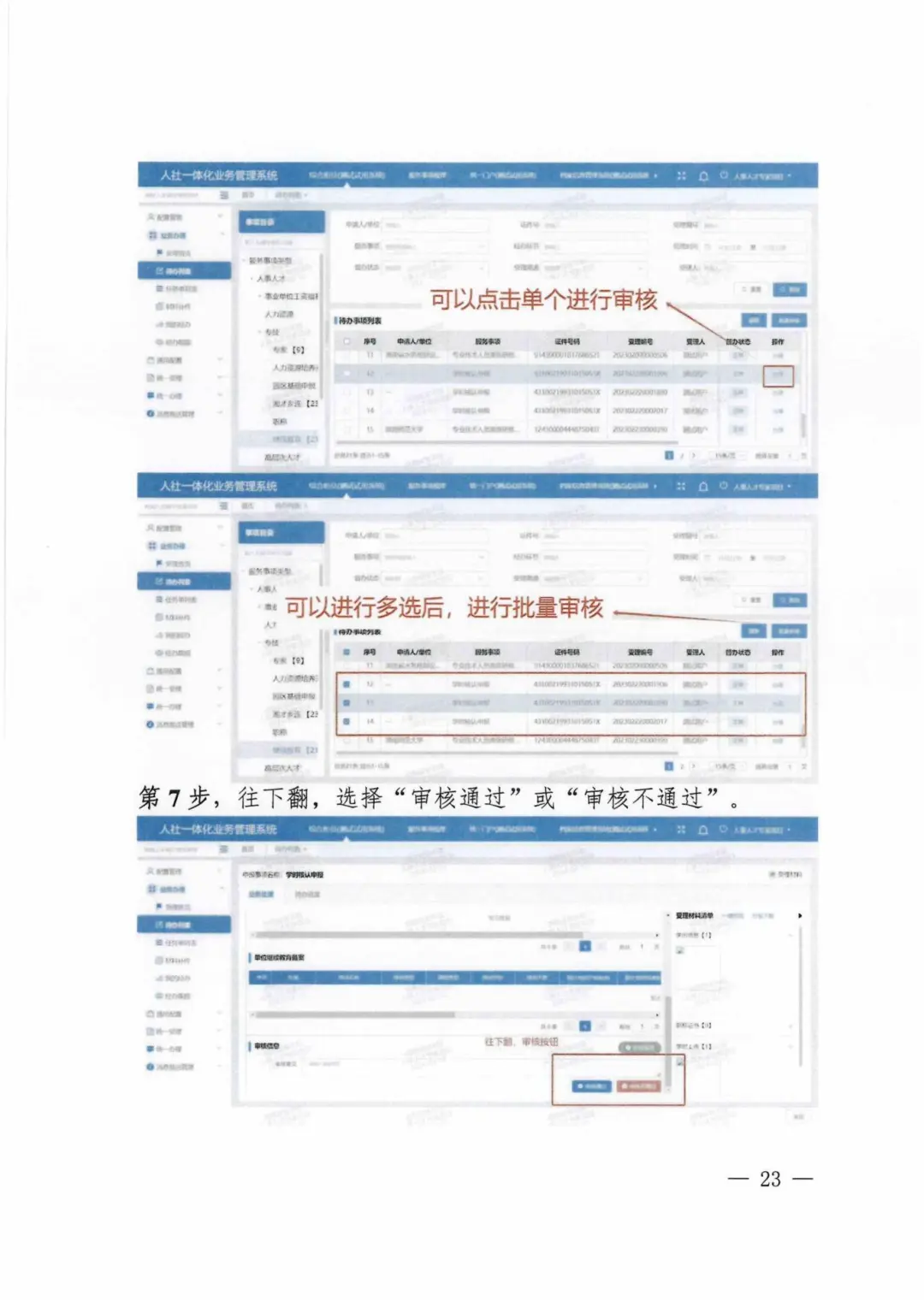Uncheck row 14 checkbox in batch-review screenshot
Viewport: 924px width, 1307px height.
point(346,721)
